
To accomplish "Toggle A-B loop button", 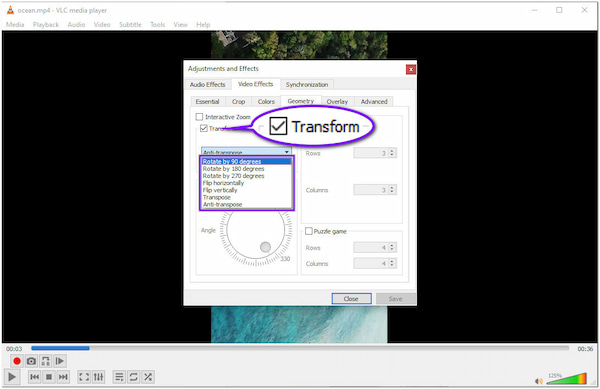I will pos(45,361).
